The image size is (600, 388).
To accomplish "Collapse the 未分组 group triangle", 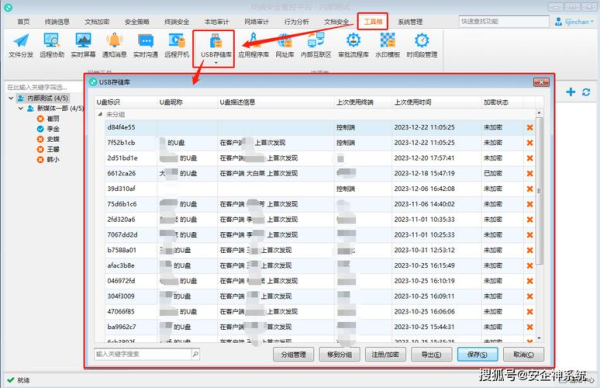I will pos(100,114).
